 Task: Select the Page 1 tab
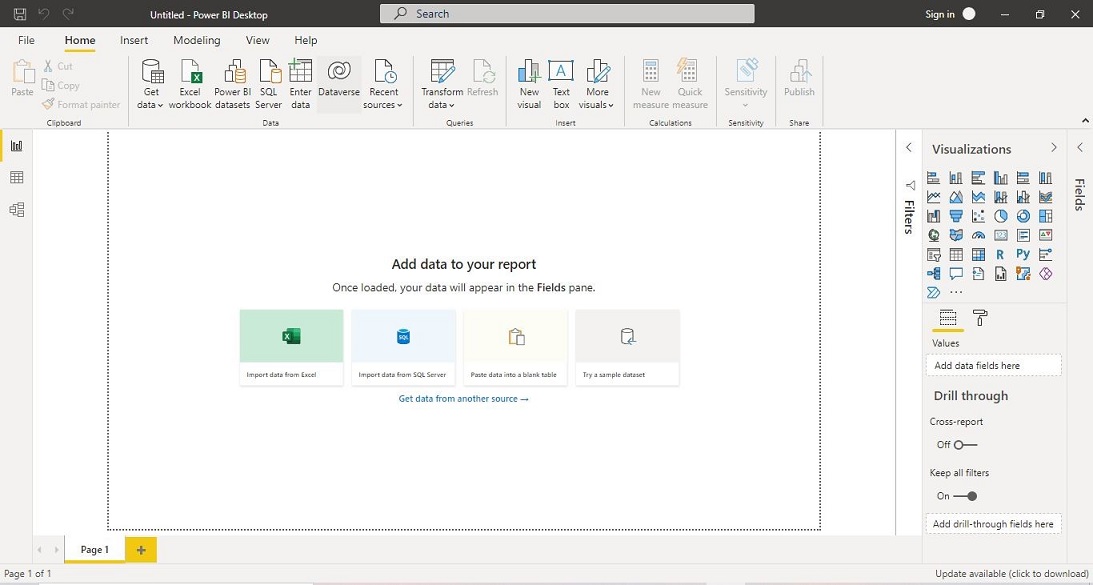point(95,549)
